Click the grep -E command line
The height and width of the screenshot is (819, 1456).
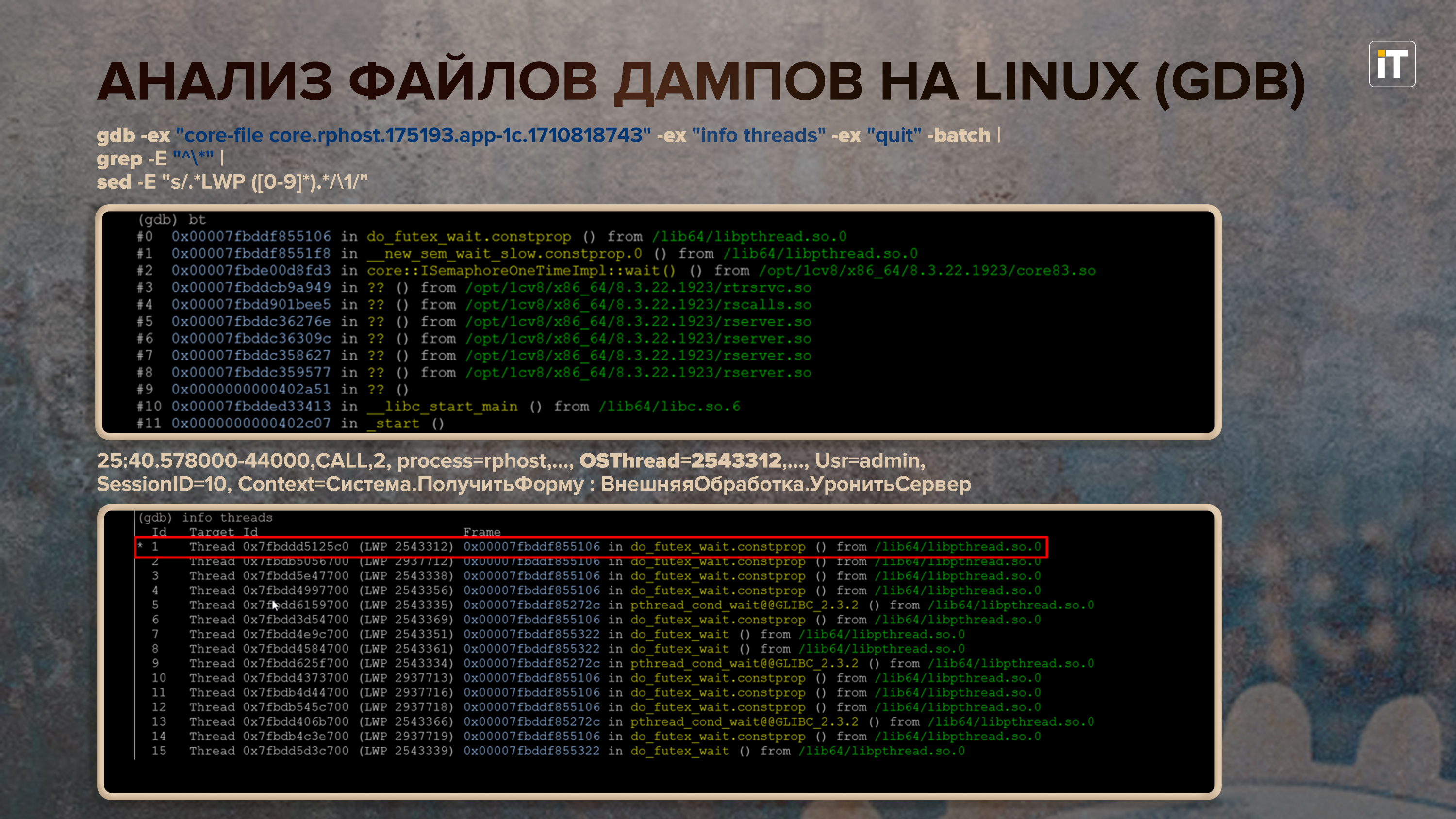coord(160,159)
